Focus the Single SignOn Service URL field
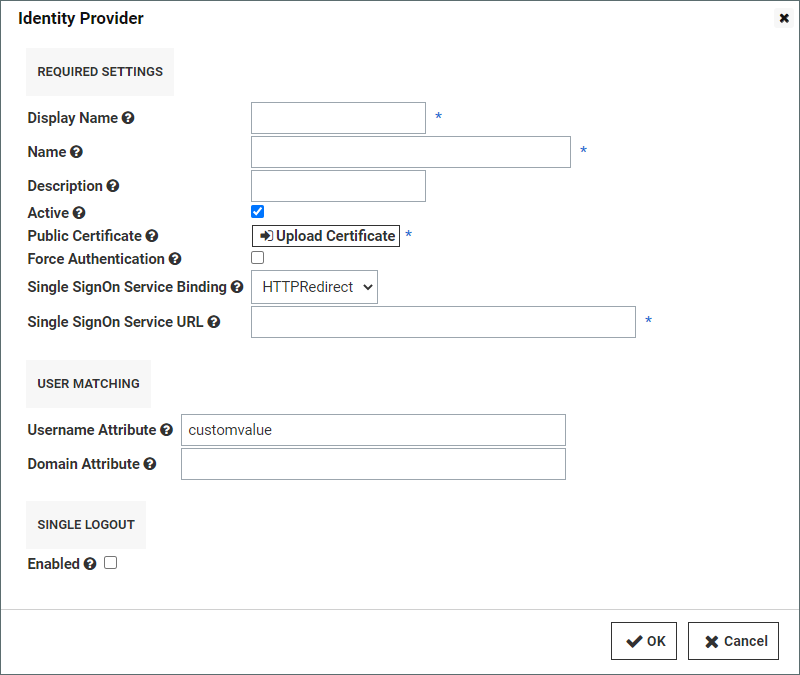800x675 pixels. click(443, 322)
